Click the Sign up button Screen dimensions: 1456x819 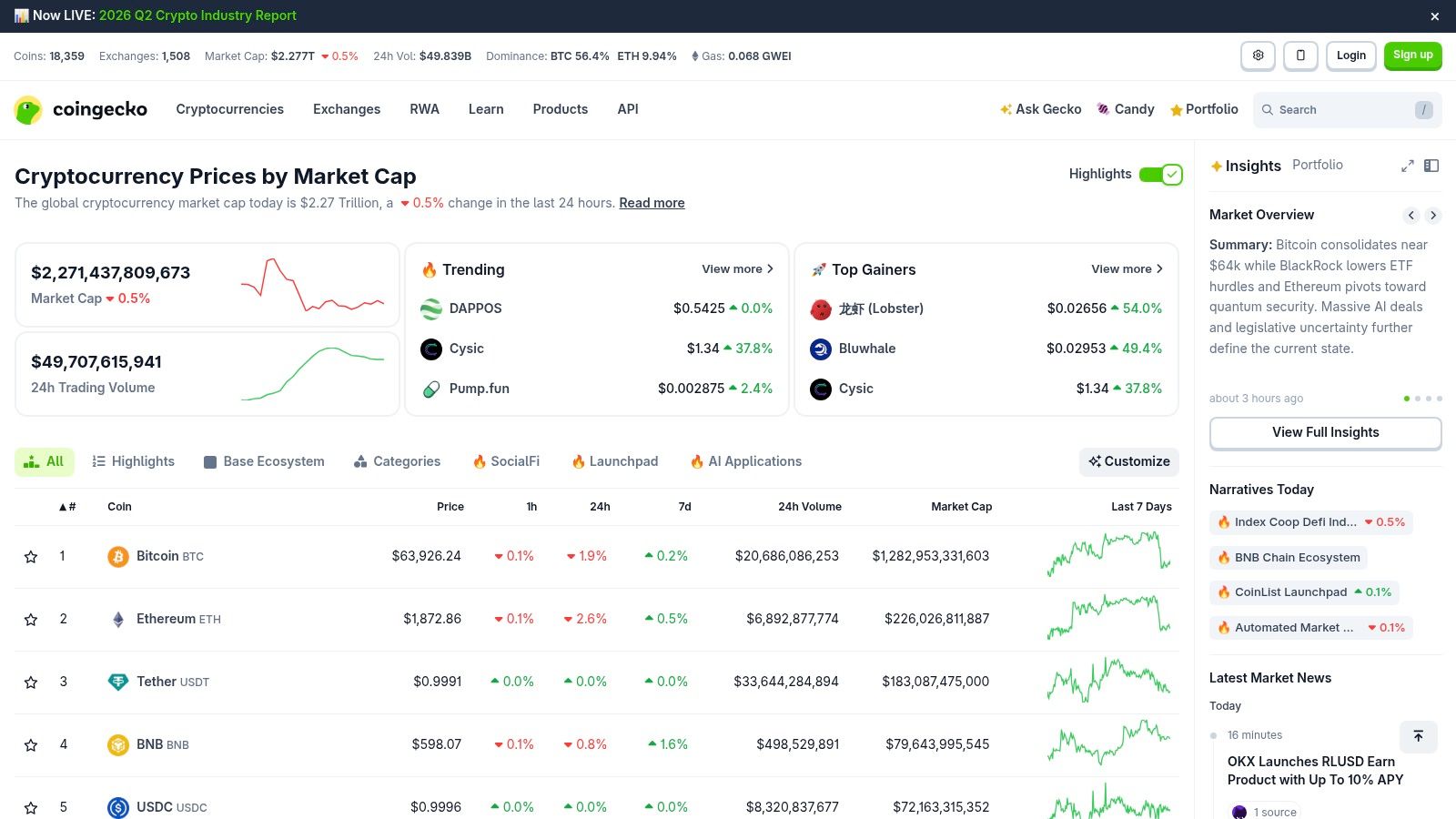(x=1413, y=56)
